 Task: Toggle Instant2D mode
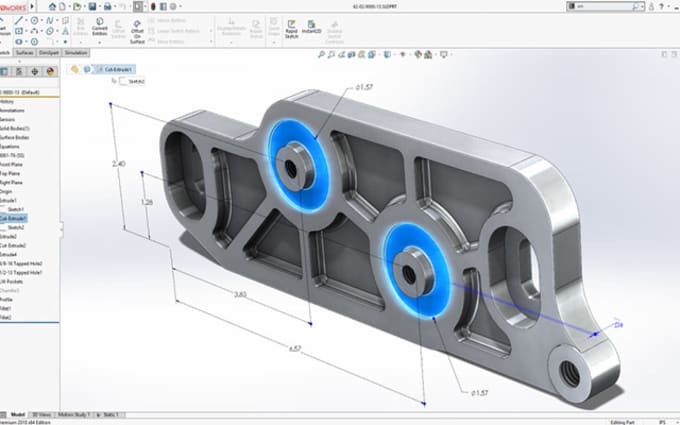point(311,26)
